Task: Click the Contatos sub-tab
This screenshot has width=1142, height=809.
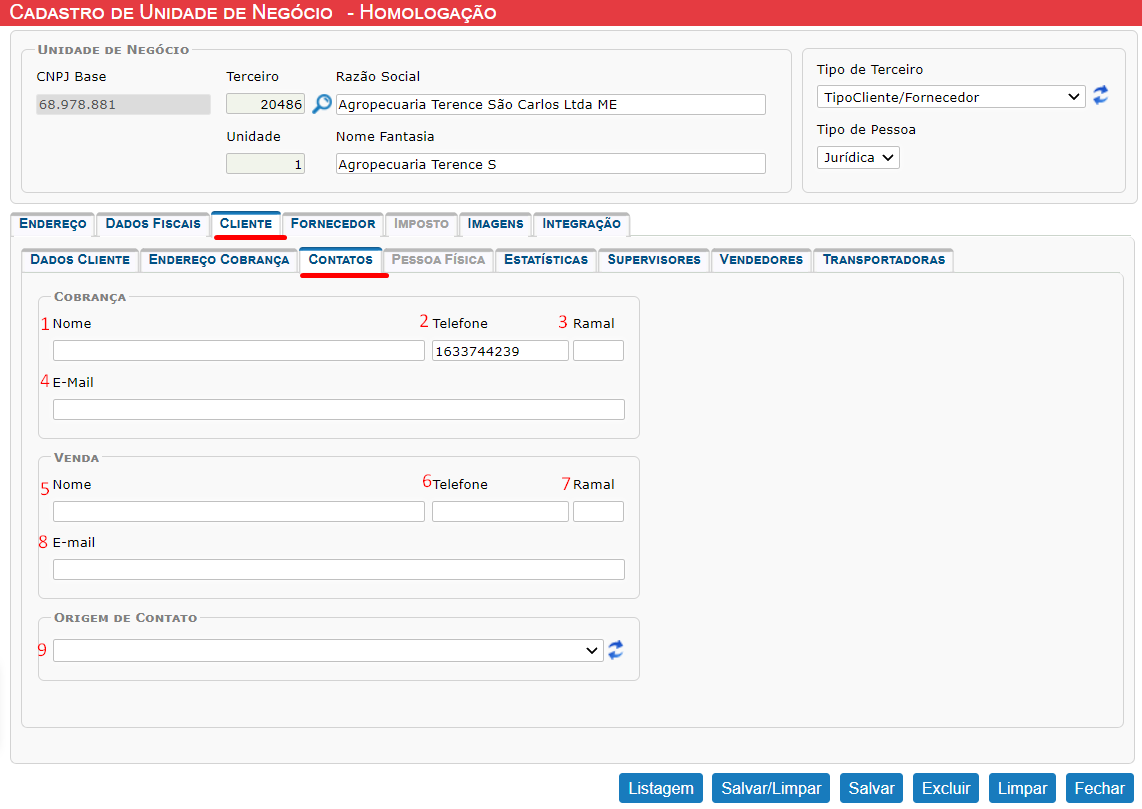Action: [340, 259]
